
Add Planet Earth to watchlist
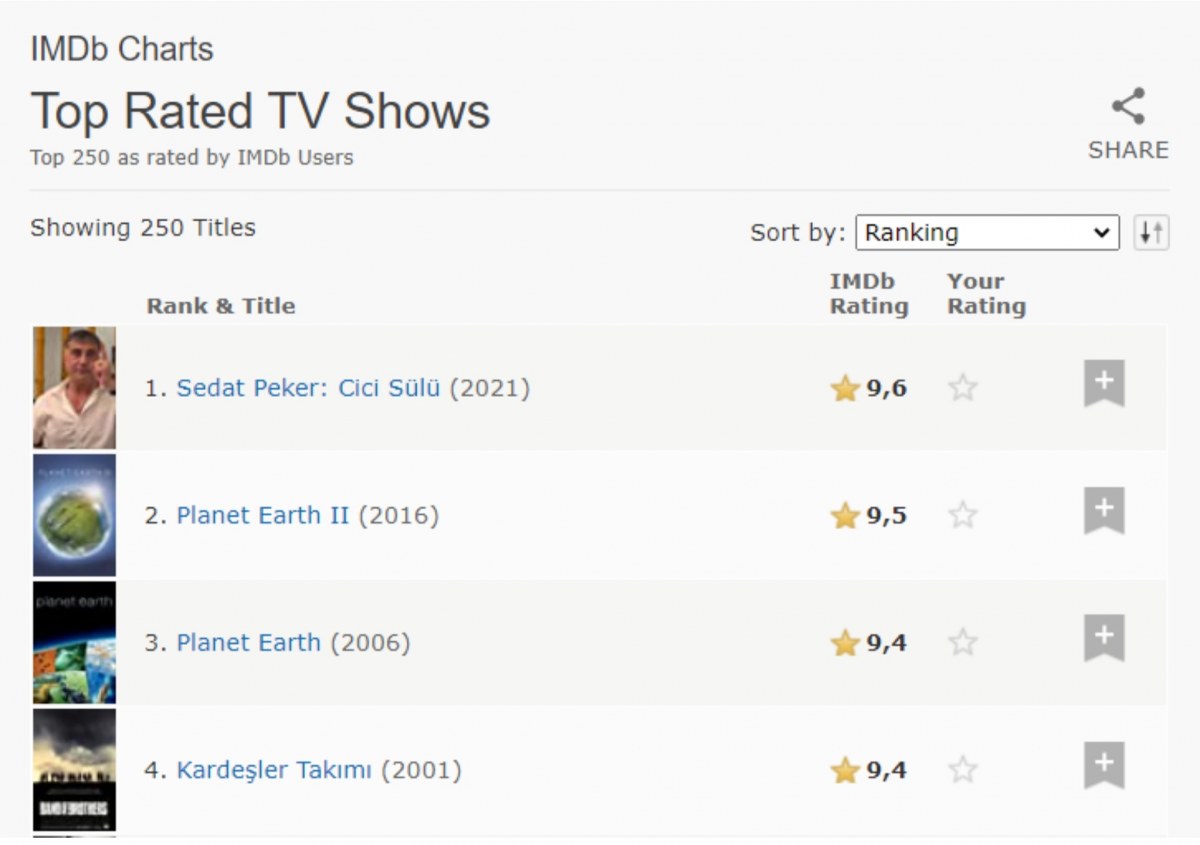pyautogui.click(x=1104, y=638)
